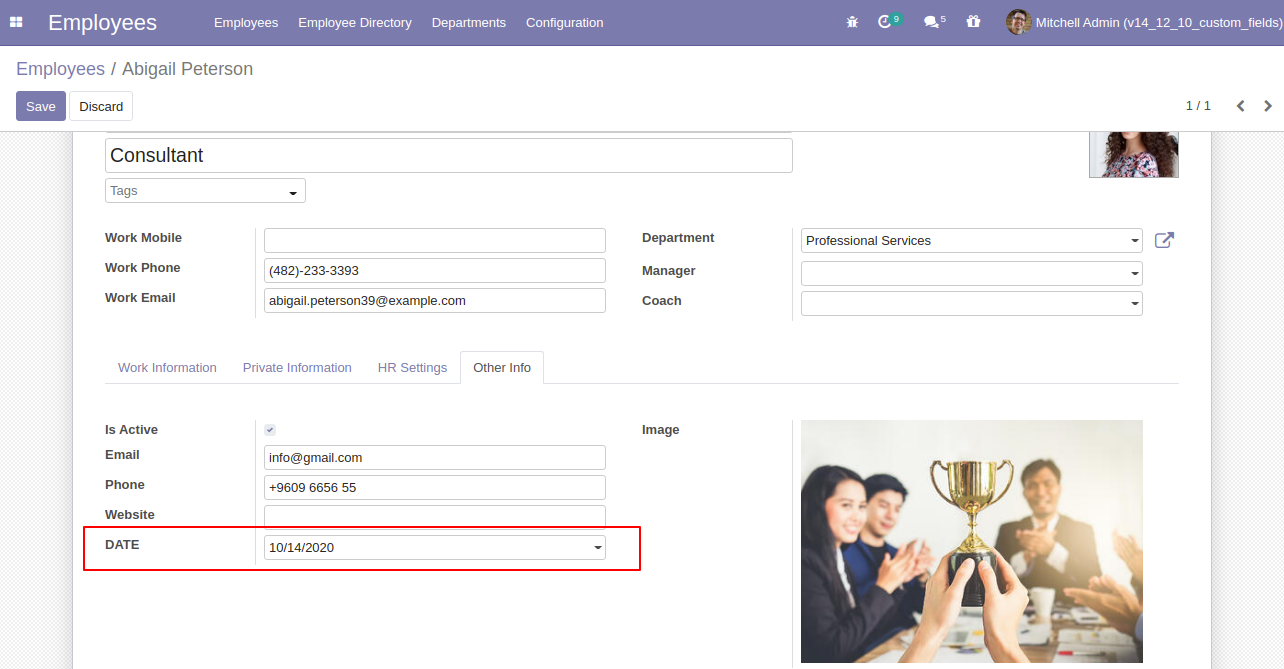Click the Save button
This screenshot has width=1284, height=669.
41,106
